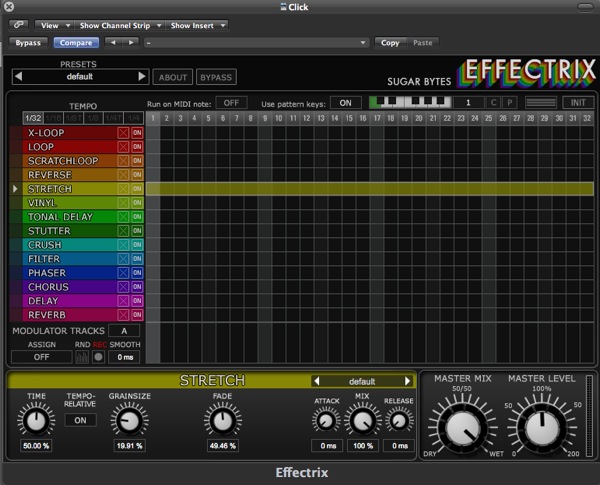Open the default presets name field
Image resolution: width=600 pixels, height=485 pixels.
click(x=80, y=77)
